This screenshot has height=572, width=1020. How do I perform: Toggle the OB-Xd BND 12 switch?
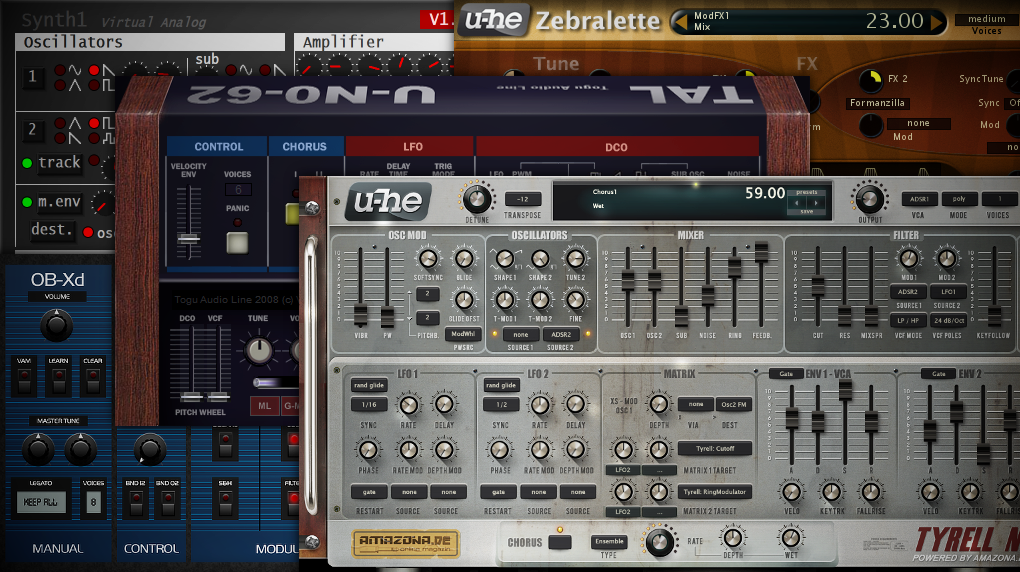(x=135, y=503)
